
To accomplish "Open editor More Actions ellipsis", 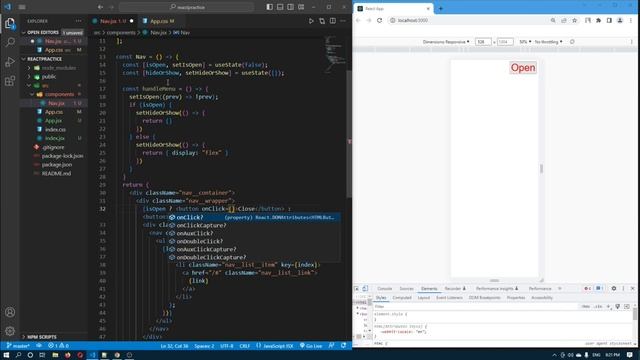I will tap(343, 21).
